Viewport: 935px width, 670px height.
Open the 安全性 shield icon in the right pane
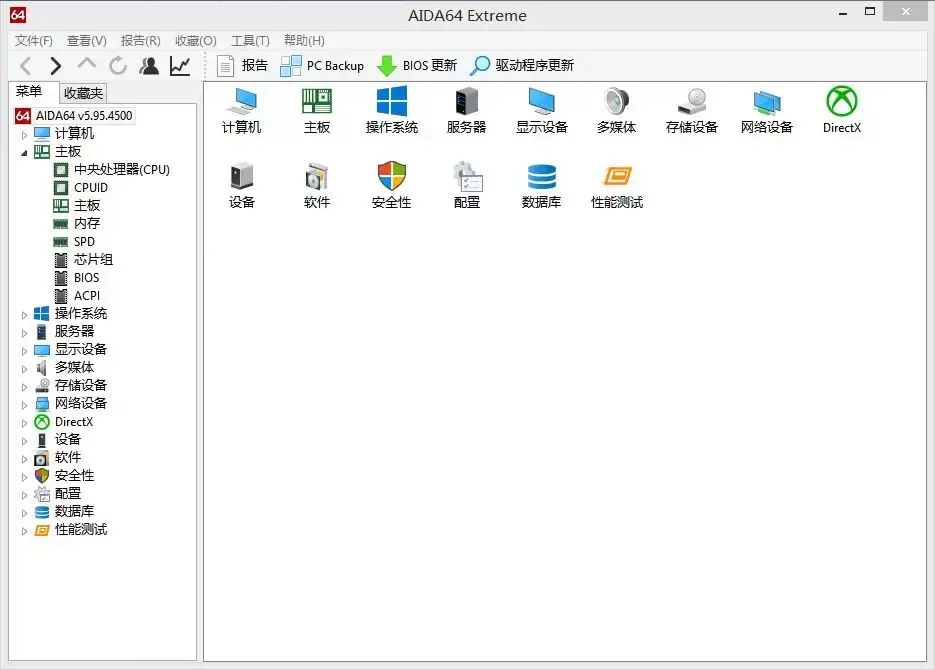click(x=392, y=185)
